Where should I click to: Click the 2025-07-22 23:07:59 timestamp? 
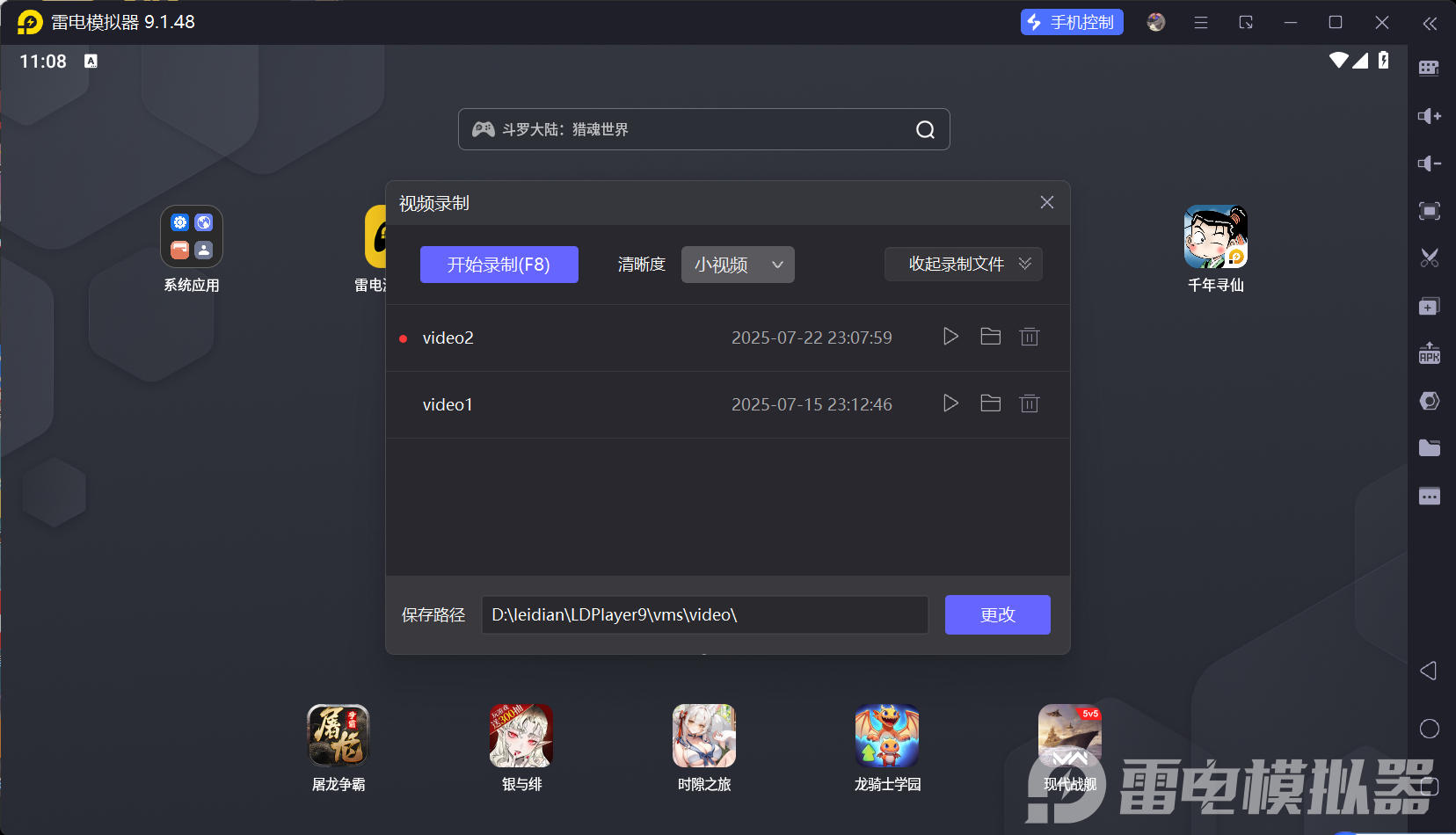click(812, 338)
